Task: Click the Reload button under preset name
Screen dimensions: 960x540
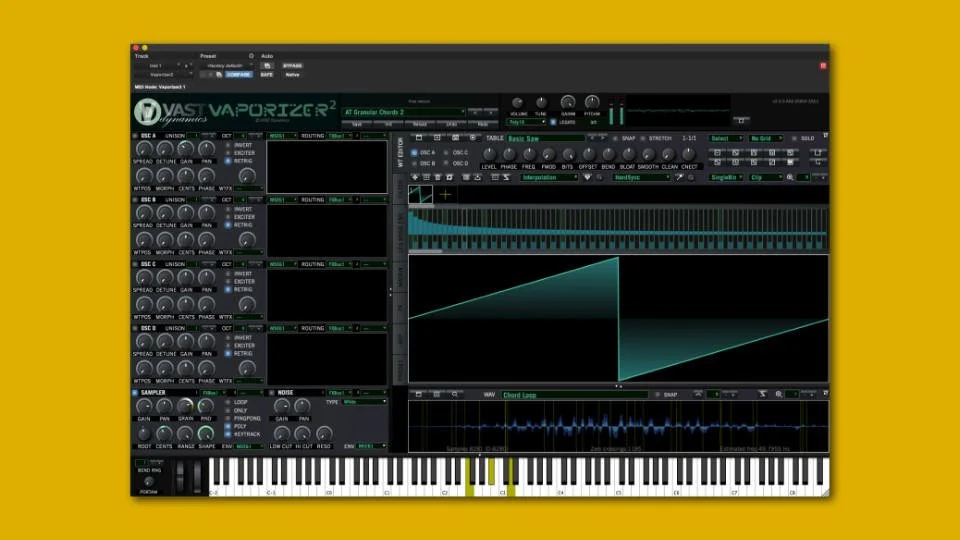Action: coord(419,124)
